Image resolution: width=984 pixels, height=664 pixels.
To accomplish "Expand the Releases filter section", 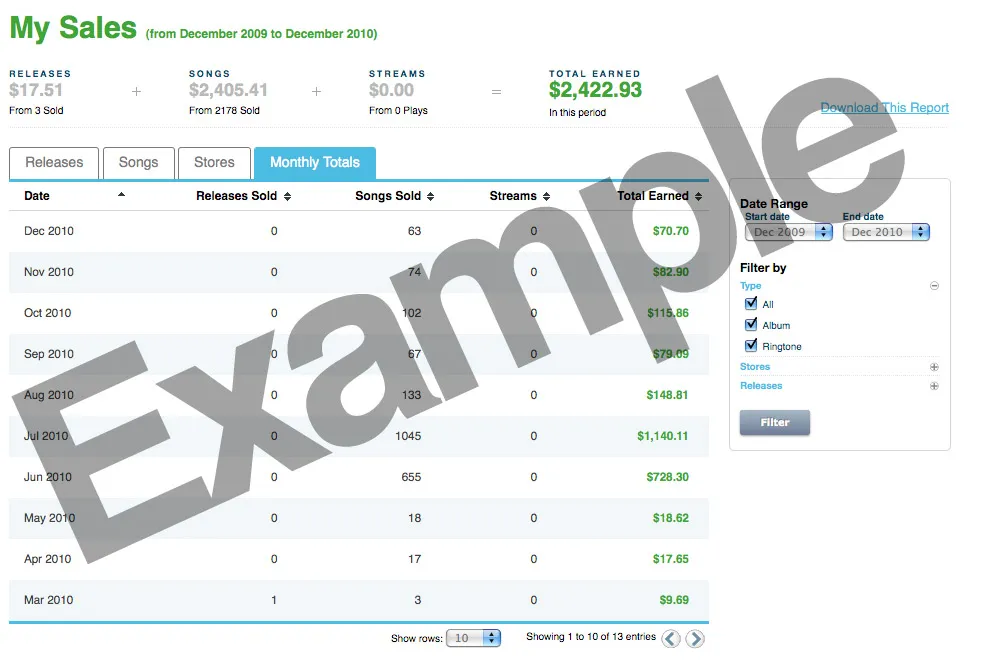I will pyautogui.click(x=934, y=386).
